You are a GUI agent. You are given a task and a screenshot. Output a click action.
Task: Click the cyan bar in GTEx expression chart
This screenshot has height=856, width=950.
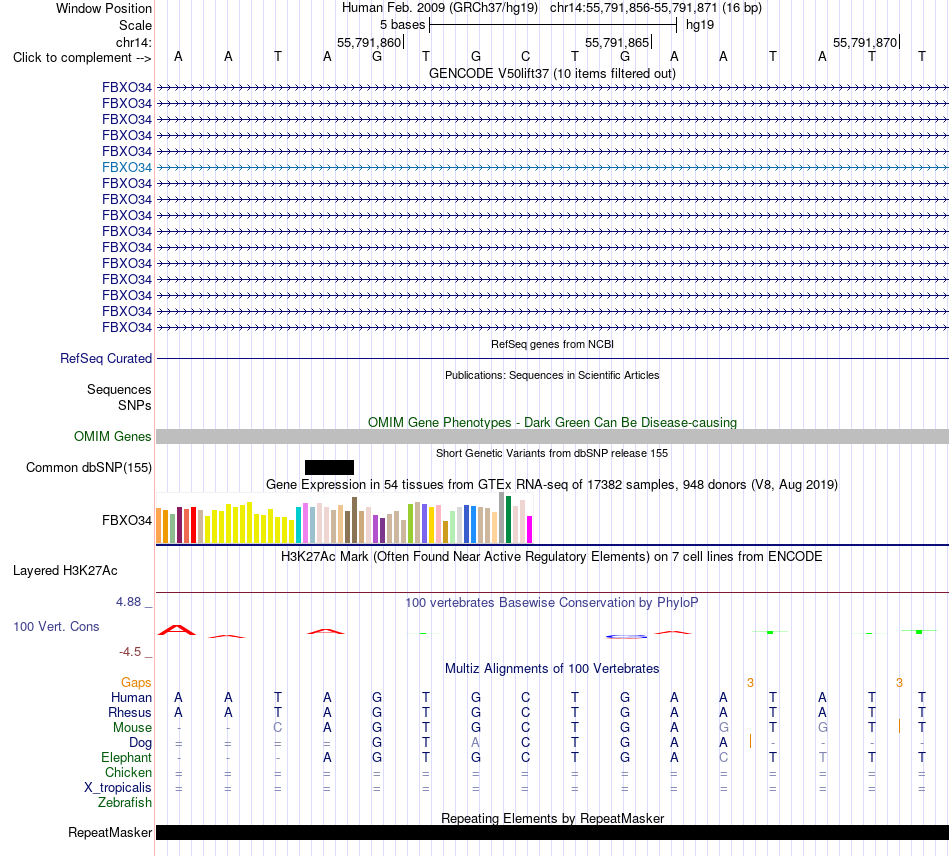(299, 525)
